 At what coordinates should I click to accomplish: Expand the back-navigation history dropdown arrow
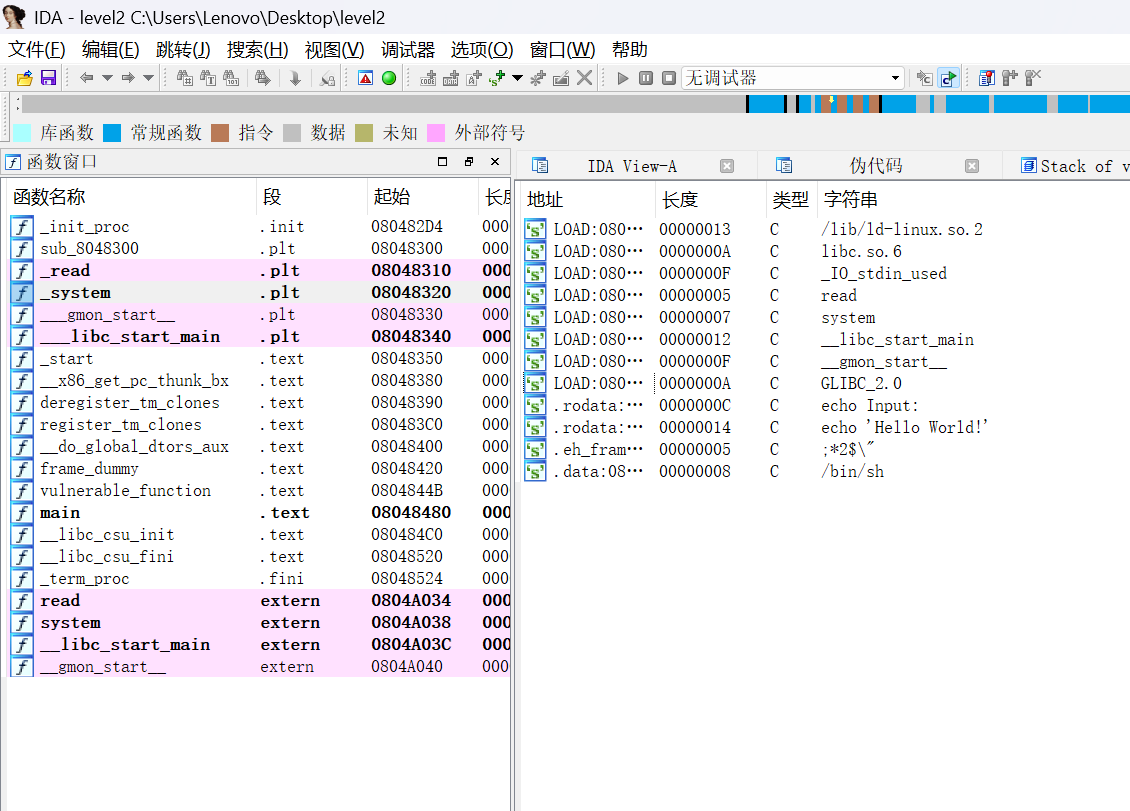[x=106, y=78]
